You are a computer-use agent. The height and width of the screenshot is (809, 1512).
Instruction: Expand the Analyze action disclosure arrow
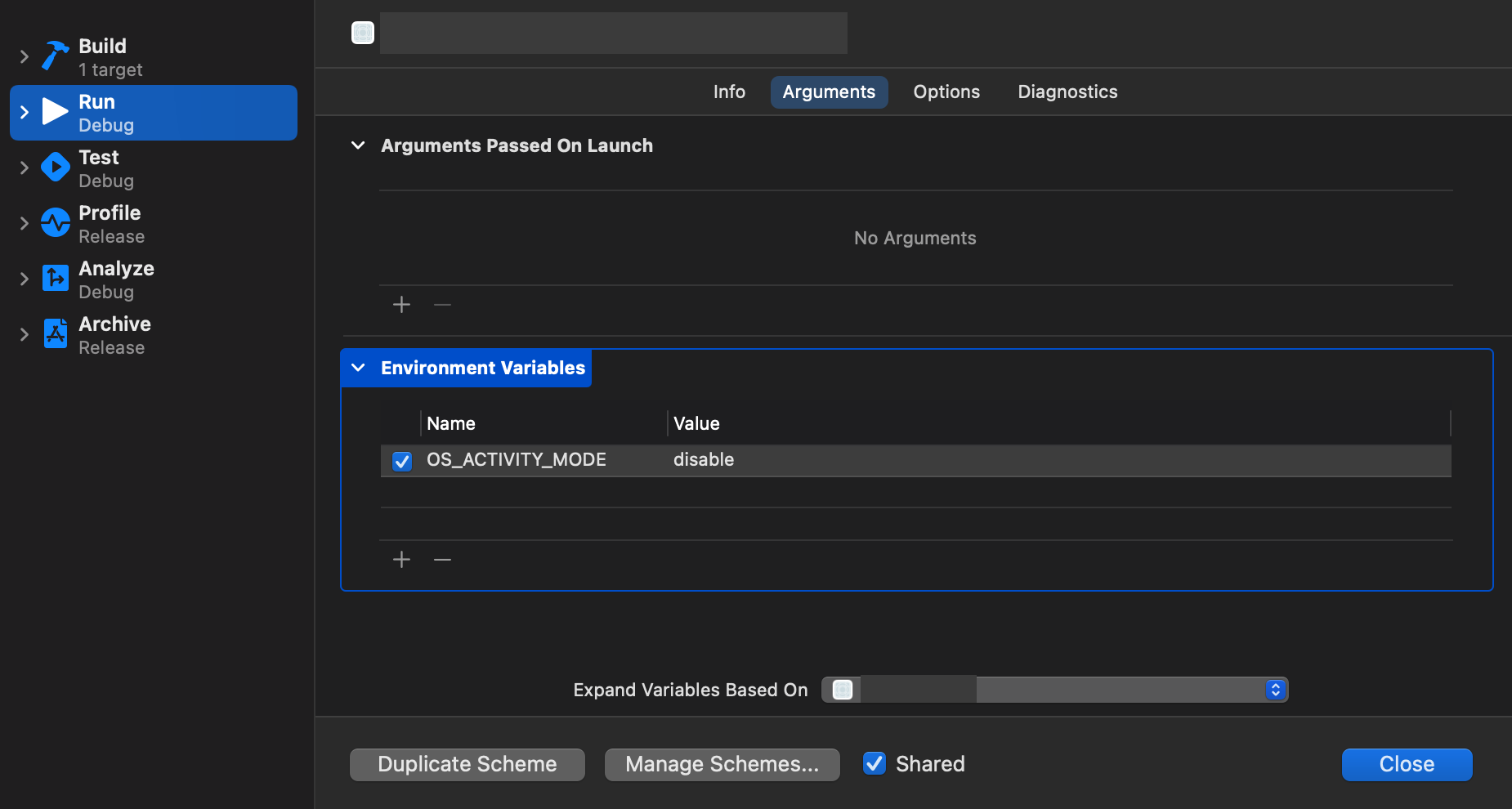point(25,279)
